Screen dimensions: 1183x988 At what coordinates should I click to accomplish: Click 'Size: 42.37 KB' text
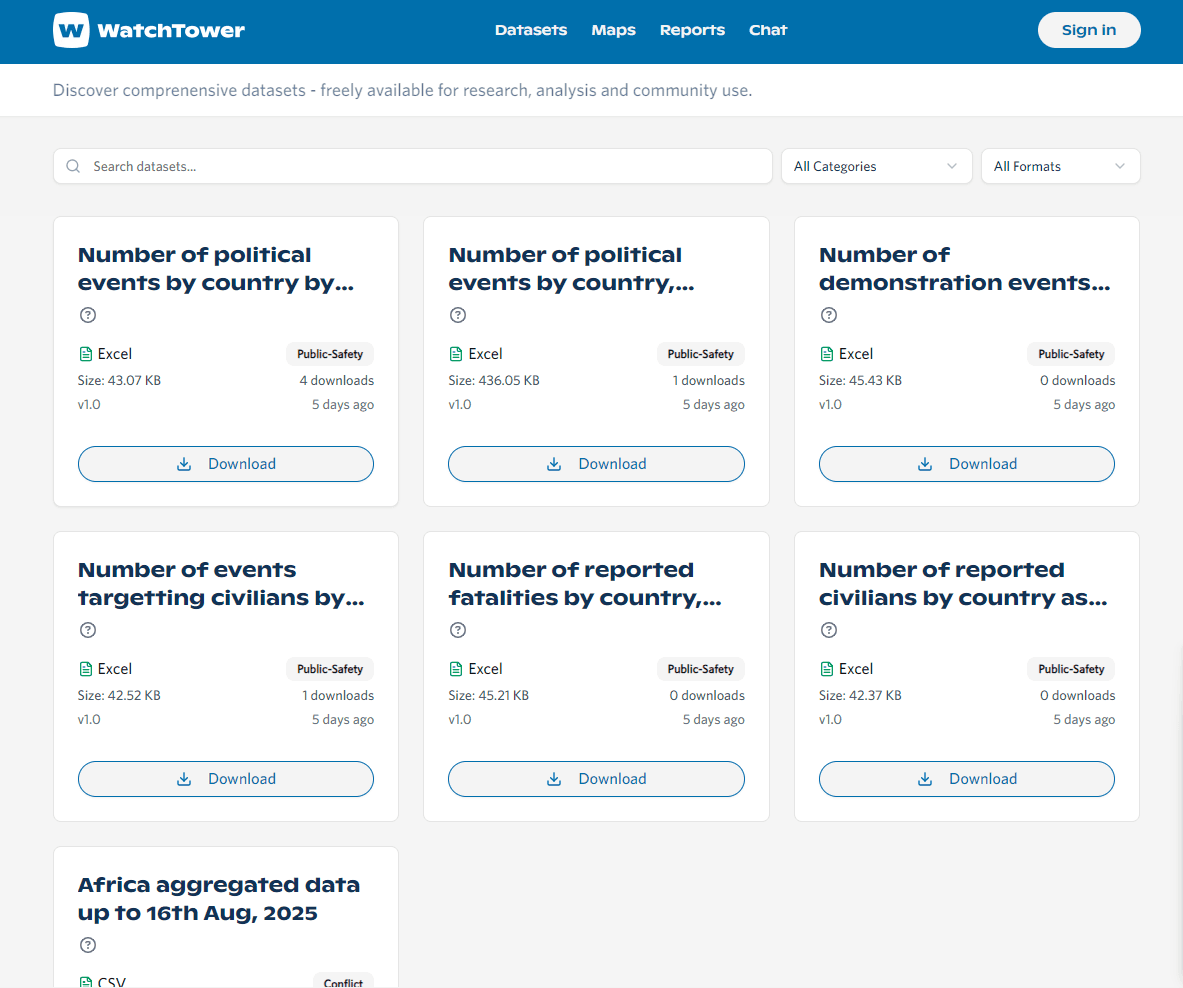pos(860,695)
